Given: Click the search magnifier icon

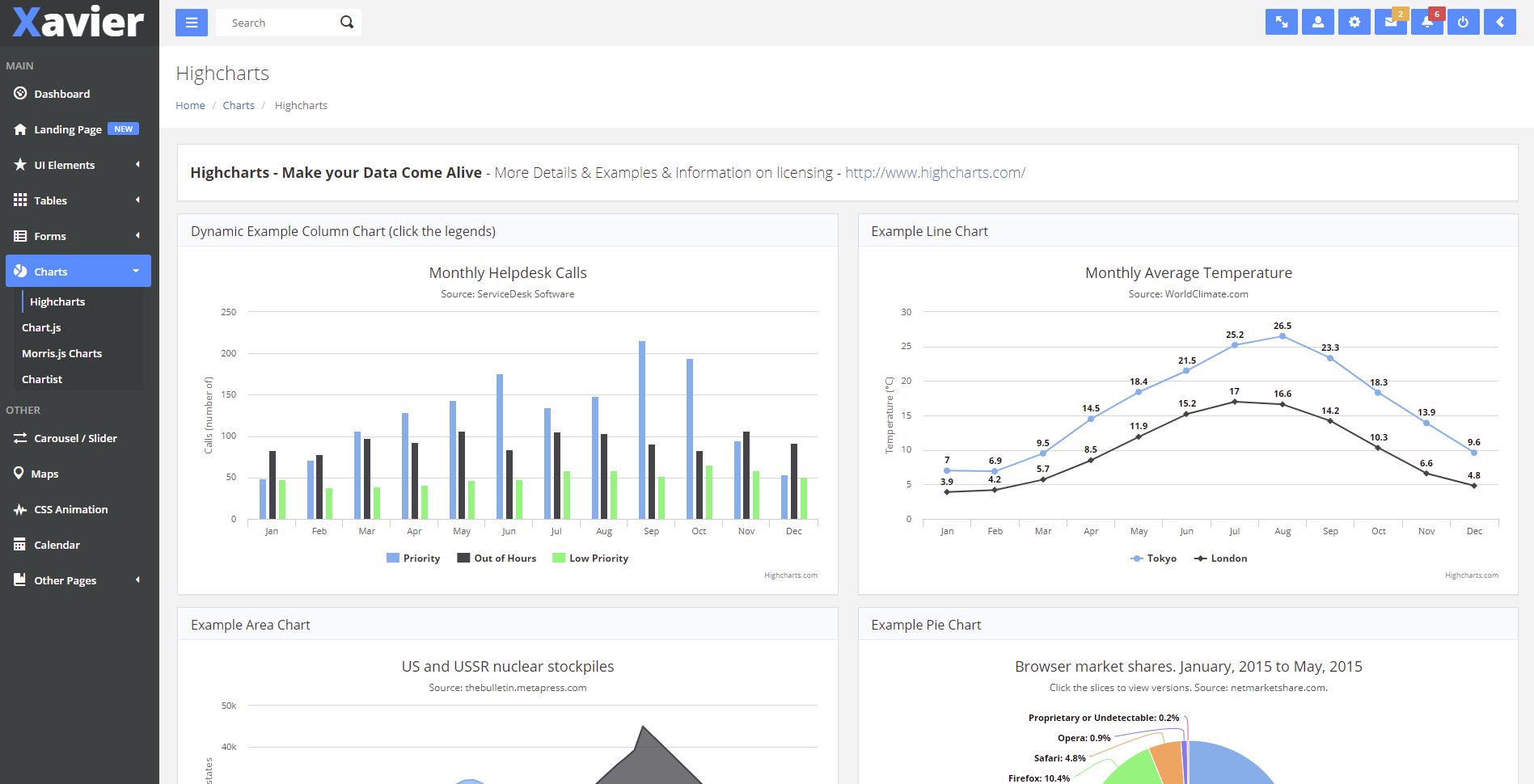Looking at the screenshot, I should pyautogui.click(x=347, y=23).
